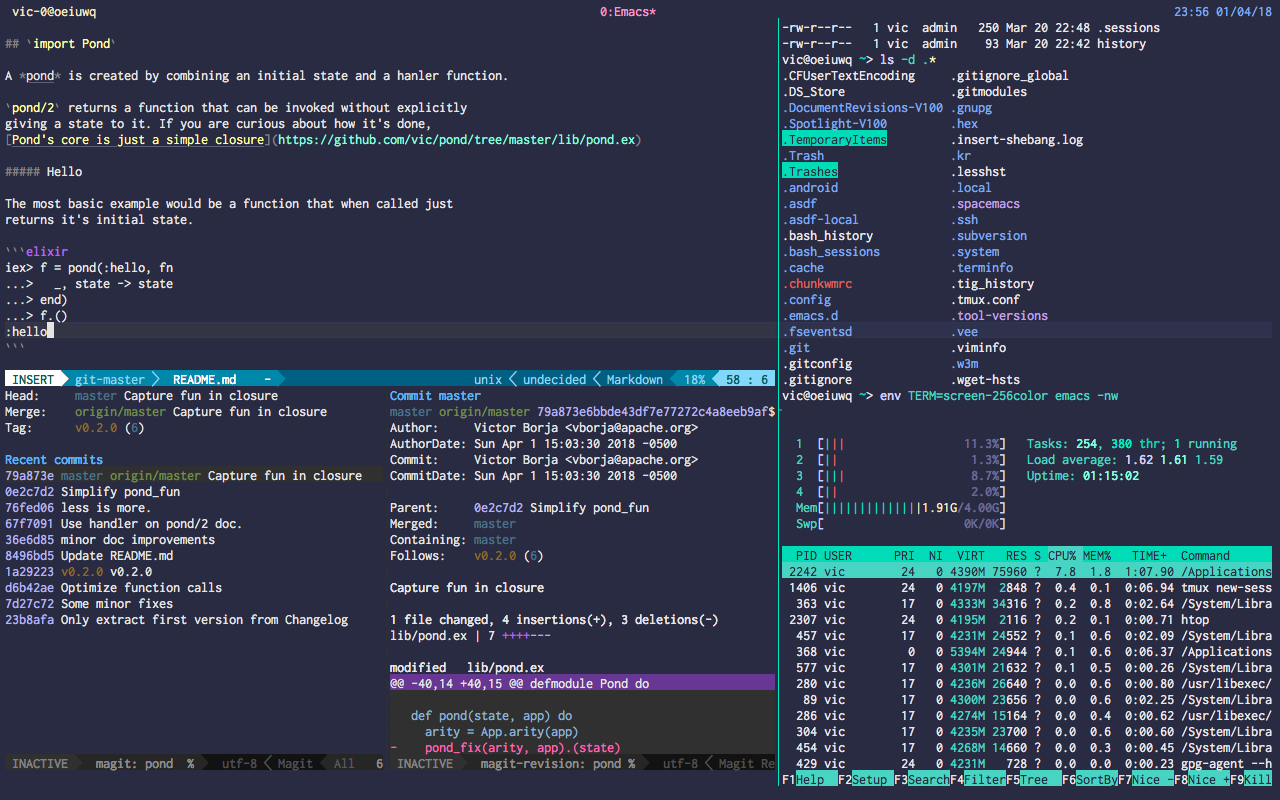Open F6 SortBy in htop footer
1280x800 pixels.
1090,779
